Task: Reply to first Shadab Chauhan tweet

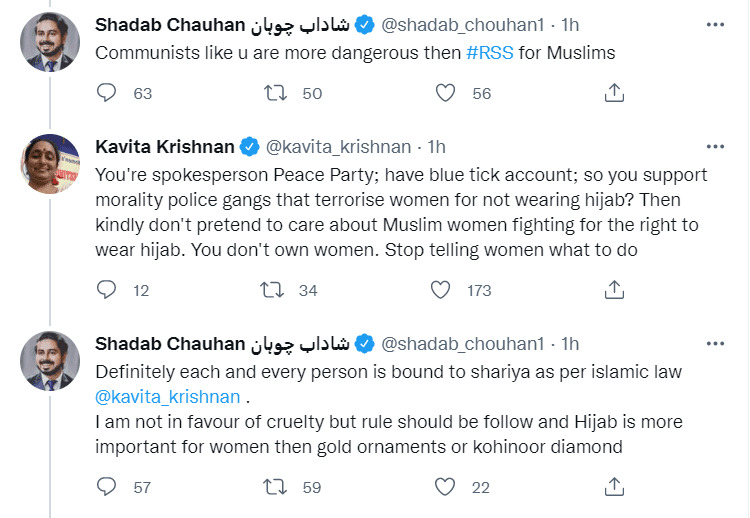Action: pyautogui.click(x=108, y=93)
